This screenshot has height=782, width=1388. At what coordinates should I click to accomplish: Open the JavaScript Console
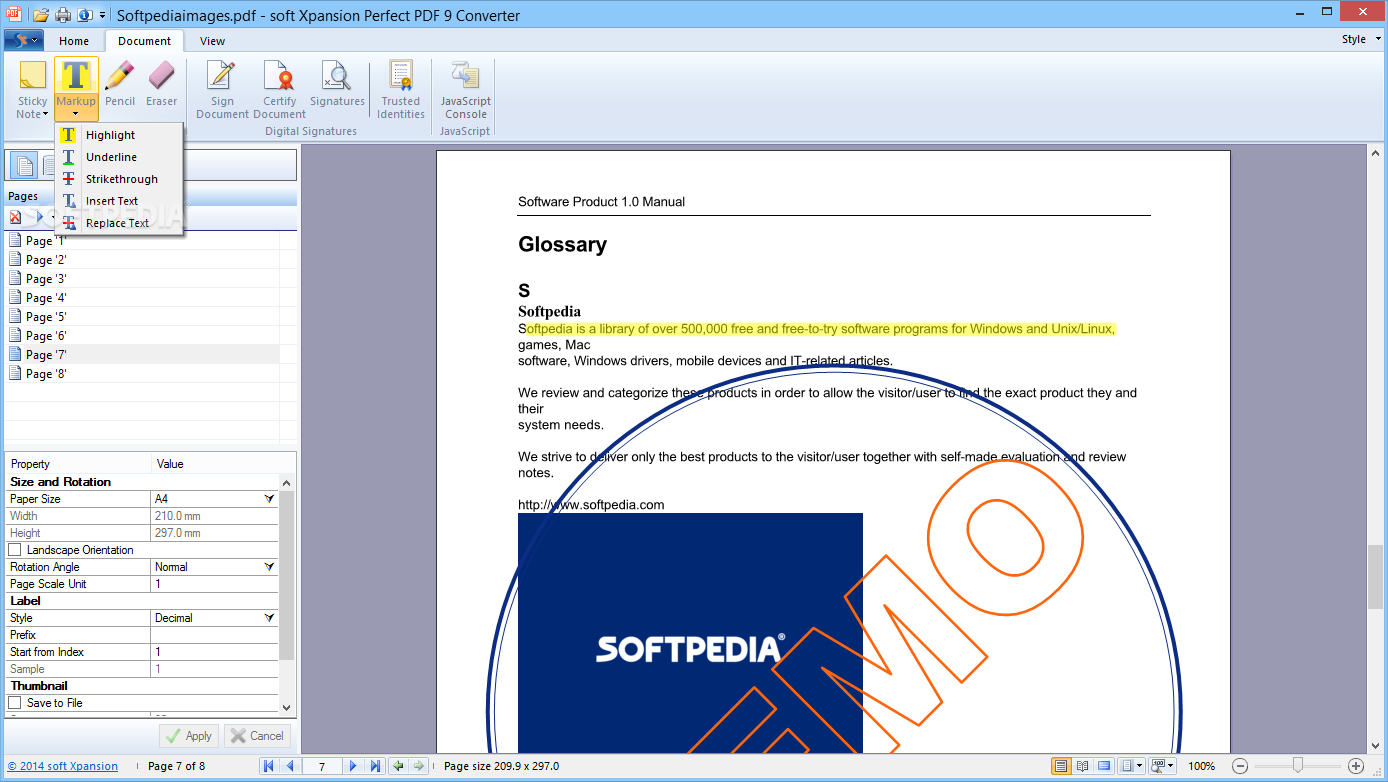pos(466,89)
